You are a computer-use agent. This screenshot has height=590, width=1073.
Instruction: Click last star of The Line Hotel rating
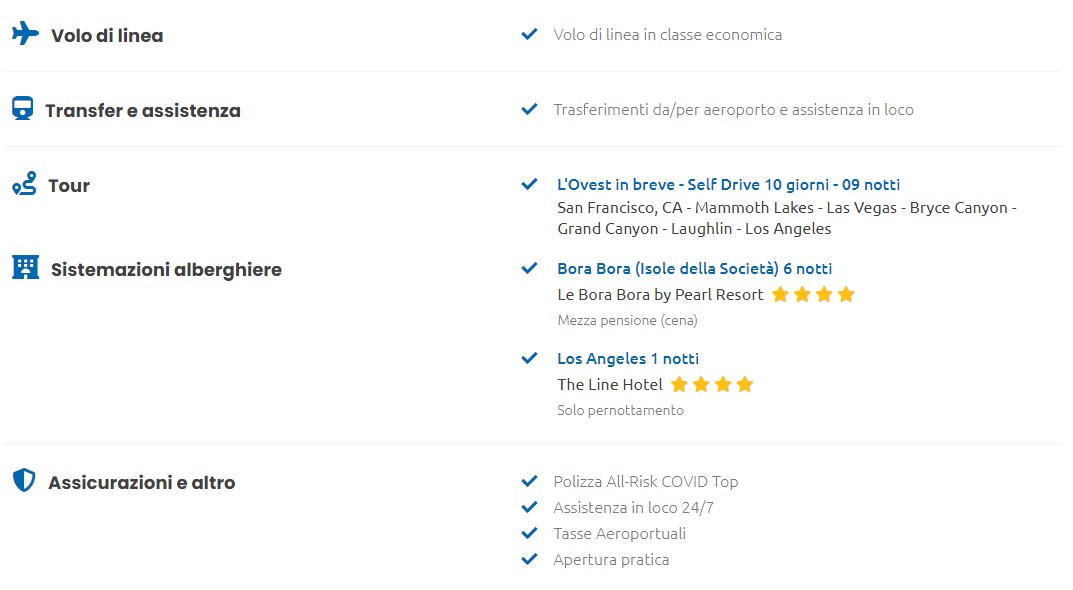[745, 384]
